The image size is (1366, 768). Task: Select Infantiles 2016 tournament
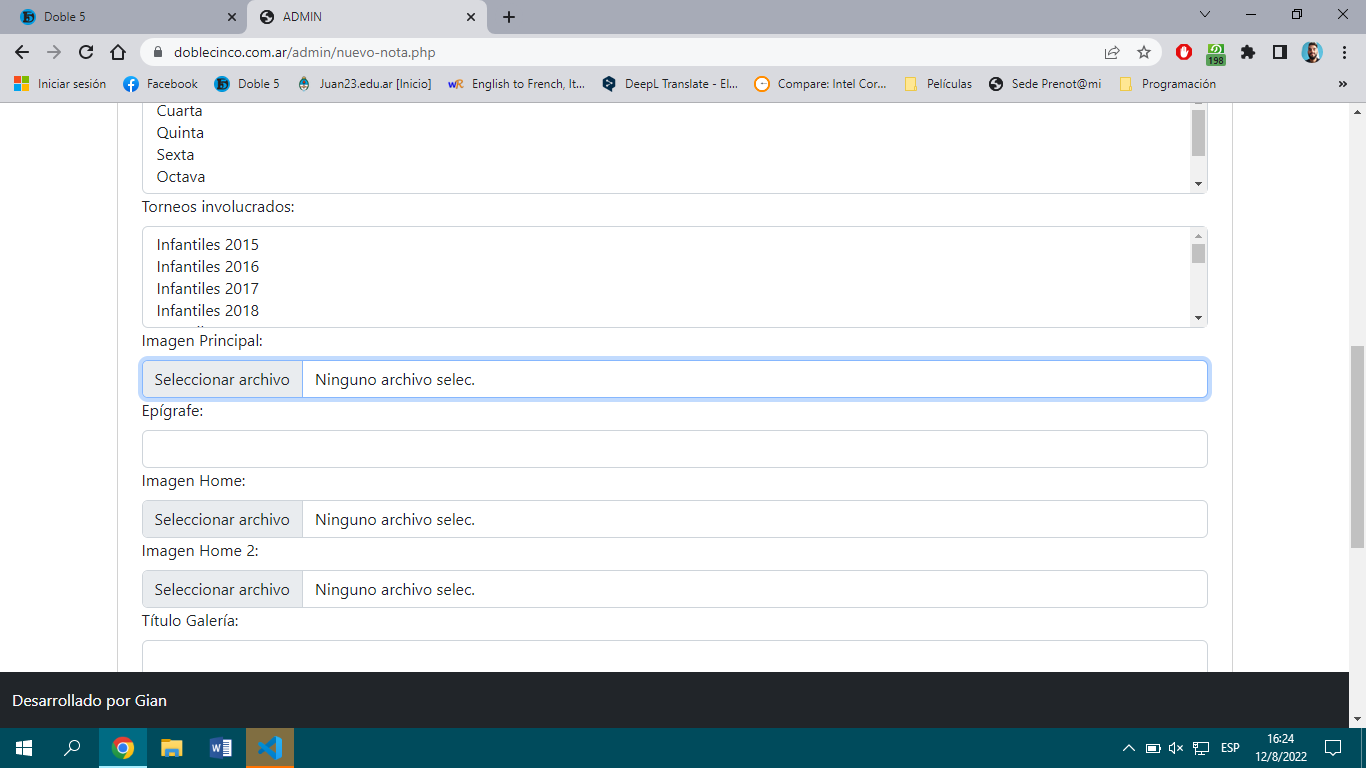(x=207, y=267)
